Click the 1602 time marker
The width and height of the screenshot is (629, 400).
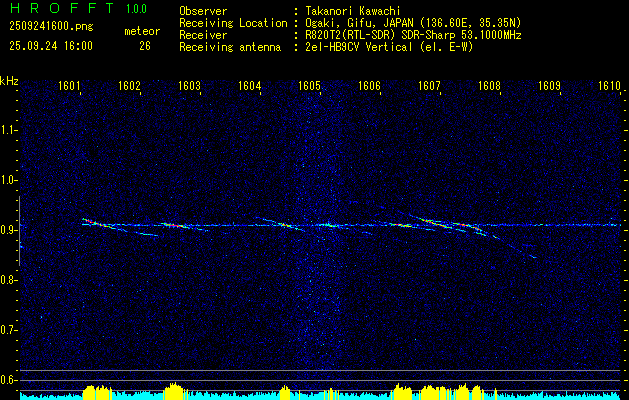[129, 85]
